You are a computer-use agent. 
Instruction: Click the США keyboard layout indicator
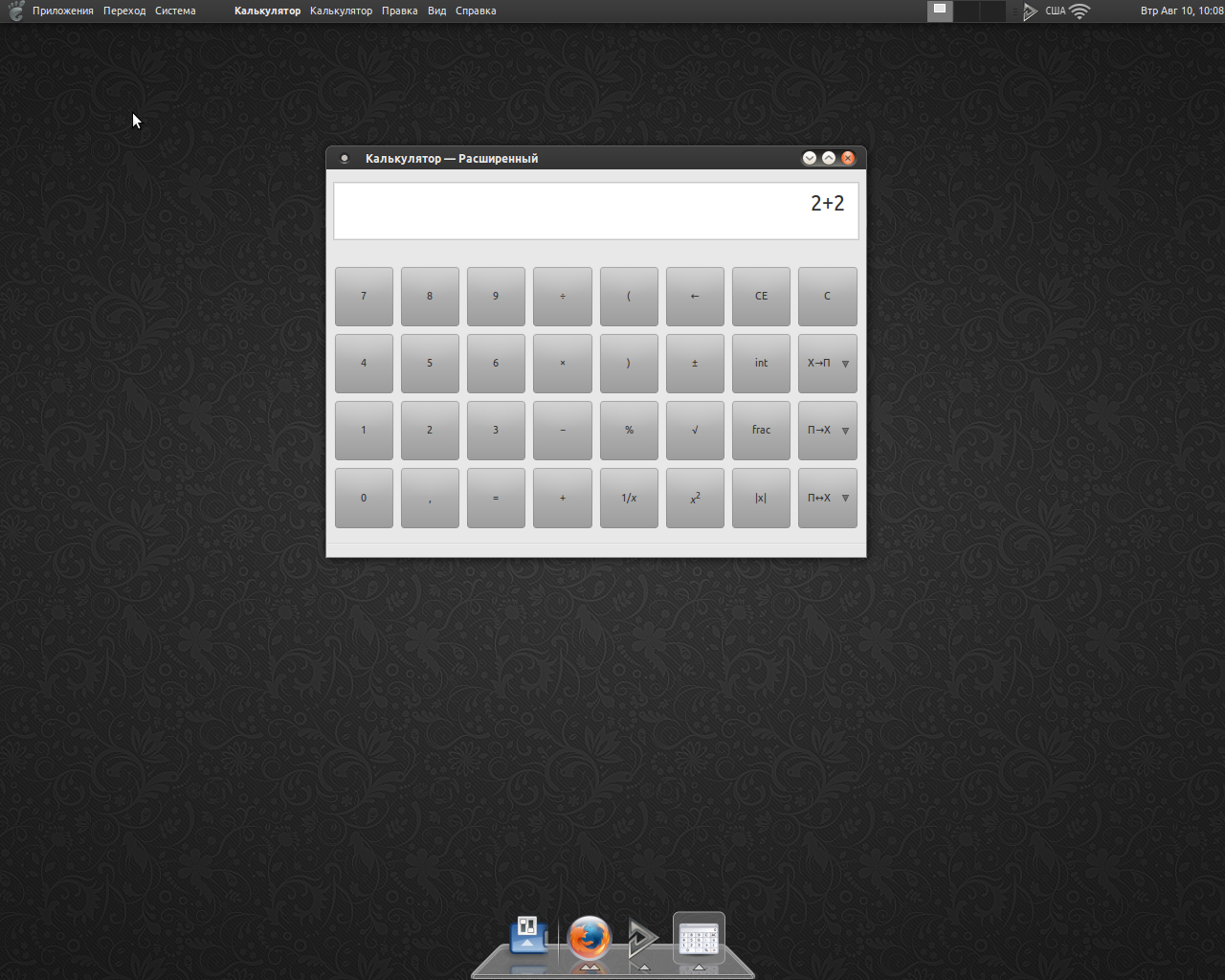pyautogui.click(x=1055, y=11)
